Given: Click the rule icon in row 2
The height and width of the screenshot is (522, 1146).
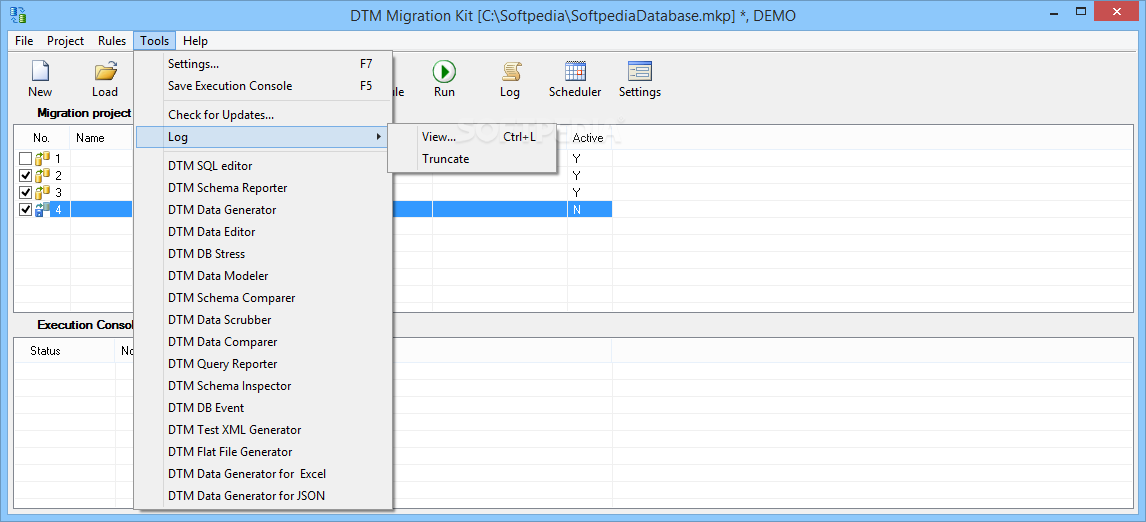Looking at the screenshot, I should tap(43, 175).
